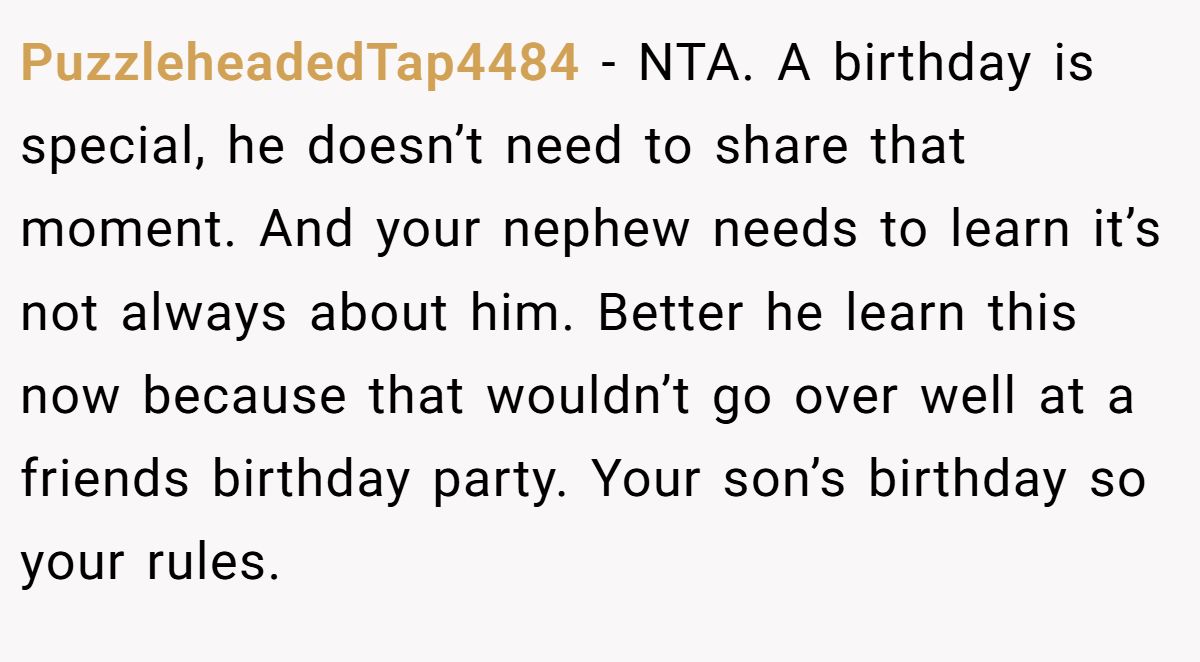Viewport: 1200px width, 662px height.
Task: Click the word "friends" in the comment
Action: 105,479
